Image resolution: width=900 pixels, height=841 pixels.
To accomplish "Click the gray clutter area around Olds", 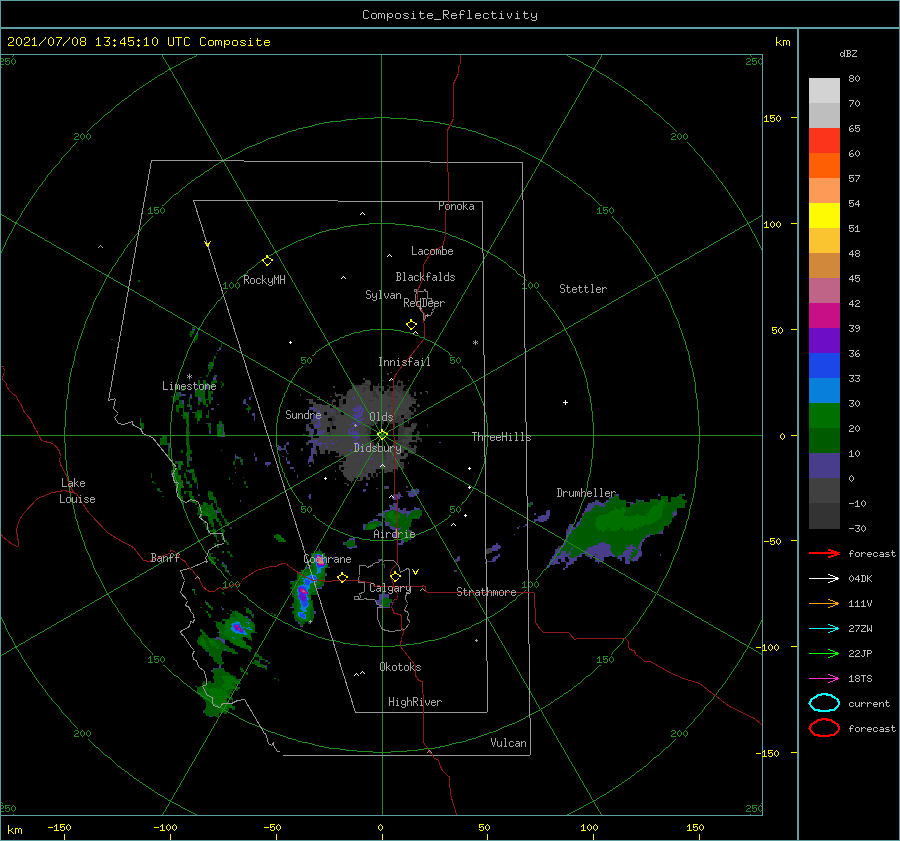I will coord(367,429).
